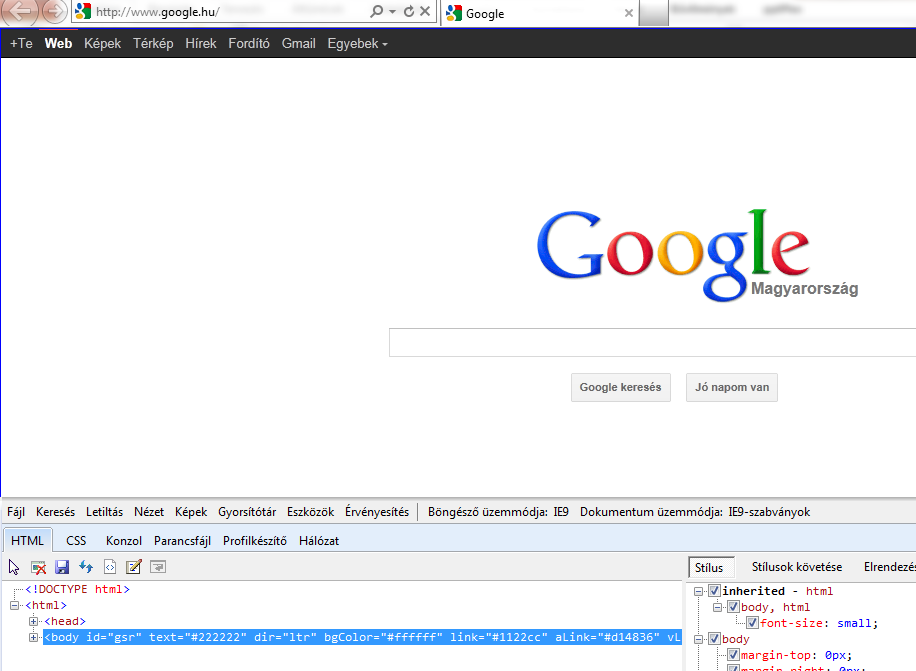Viewport: 916px width, 671px height.
Task: Click the site favicon beside the URL
Action: coord(83,11)
